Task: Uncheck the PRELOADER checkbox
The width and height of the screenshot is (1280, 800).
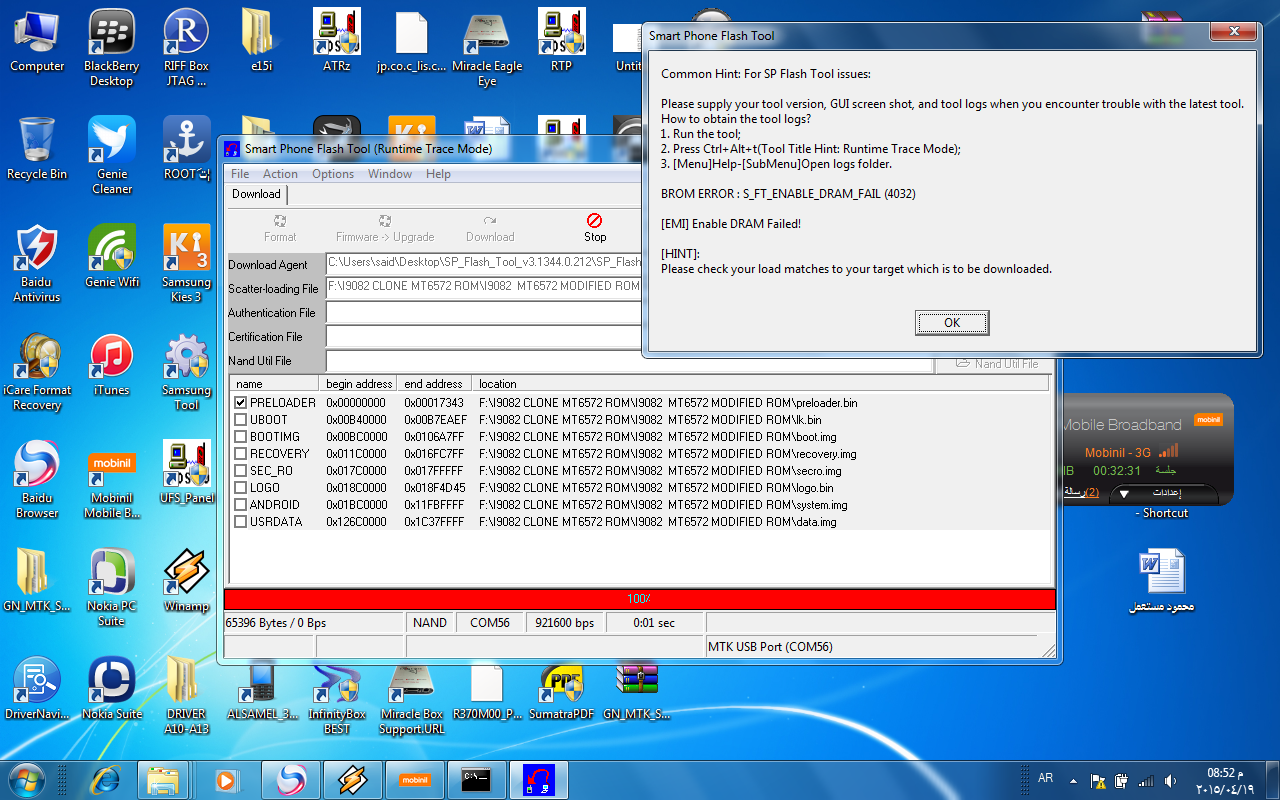Action: [241, 403]
